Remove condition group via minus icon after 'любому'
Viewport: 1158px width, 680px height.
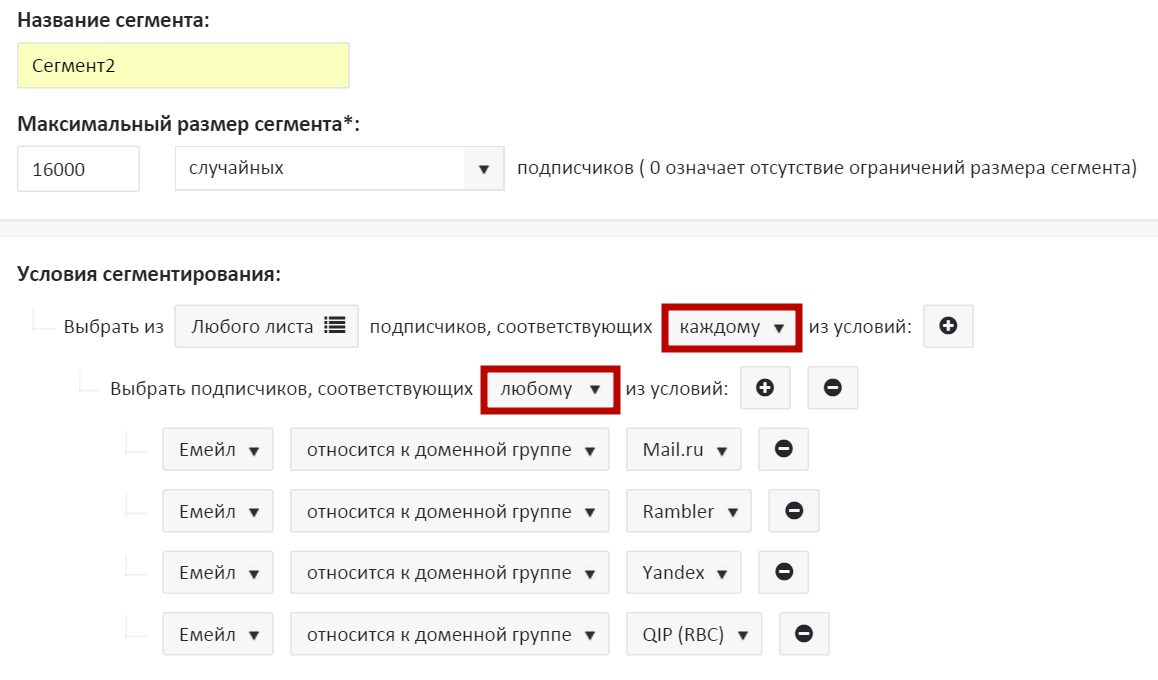click(x=832, y=389)
